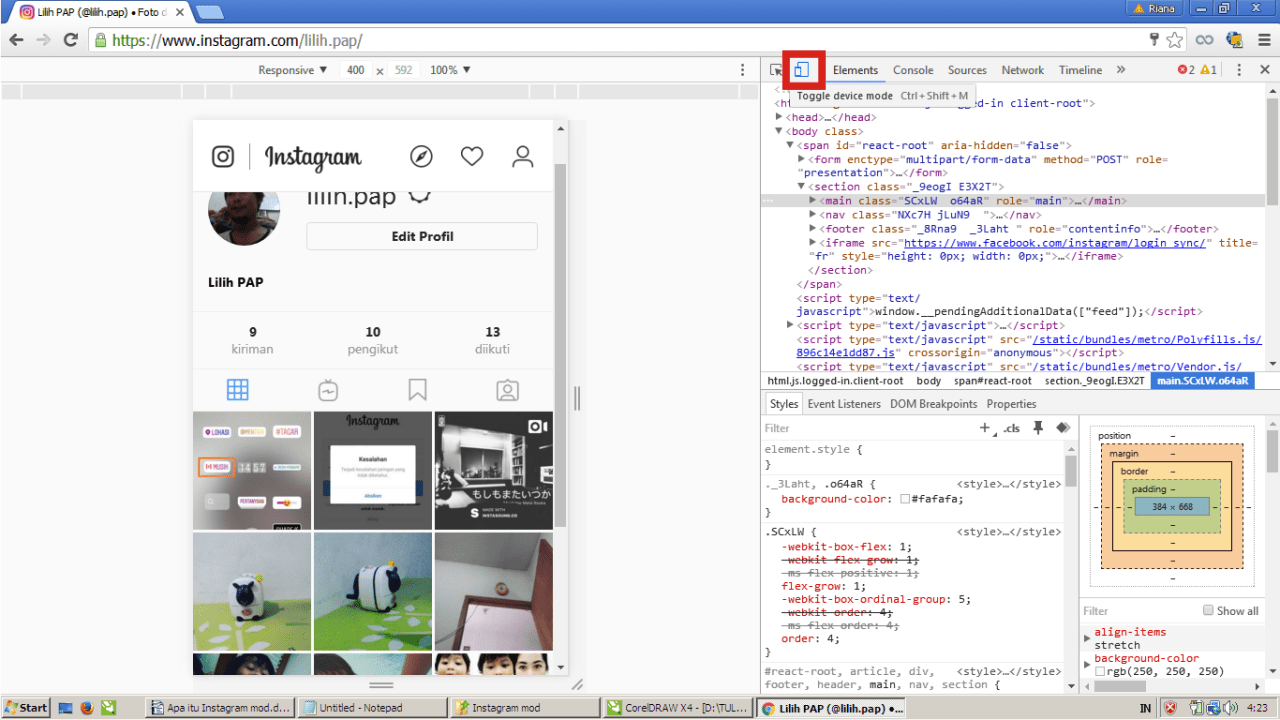This screenshot has height=720, width=1280.
Task: Click the New Style Rule plus icon
Action: tap(985, 428)
